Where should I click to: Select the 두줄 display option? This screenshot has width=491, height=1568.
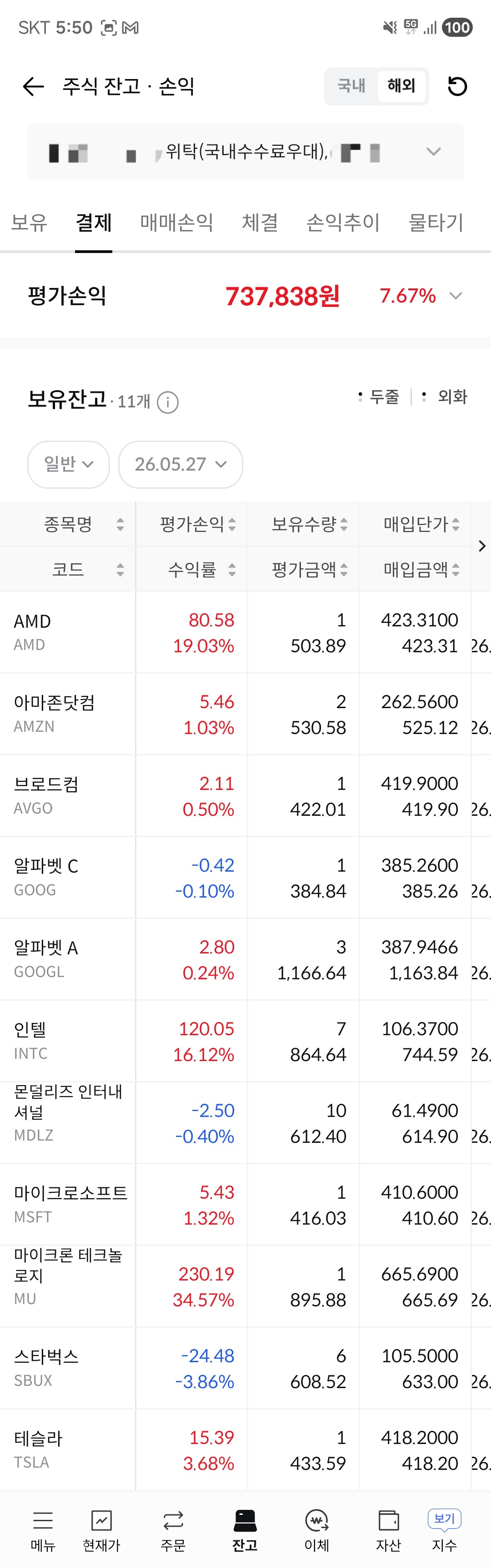[379, 396]
